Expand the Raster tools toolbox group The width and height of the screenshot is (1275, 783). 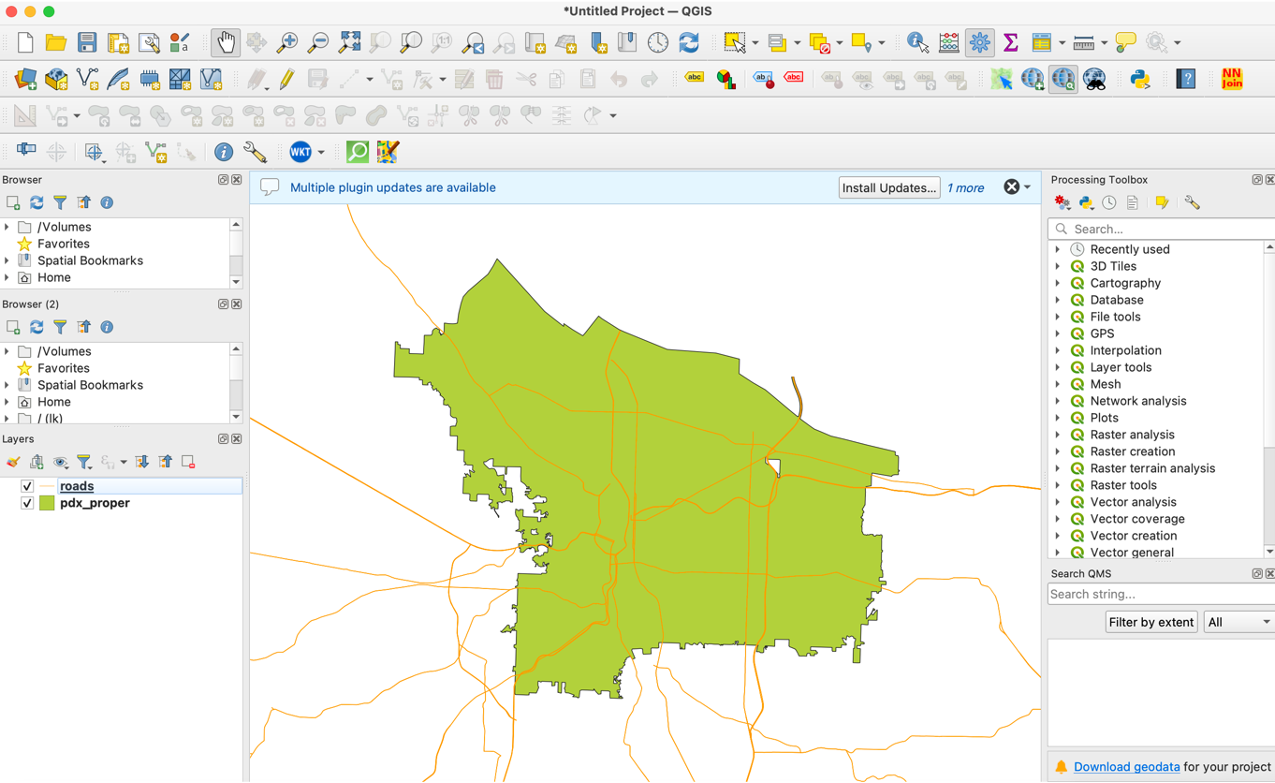click(1058, 485)
